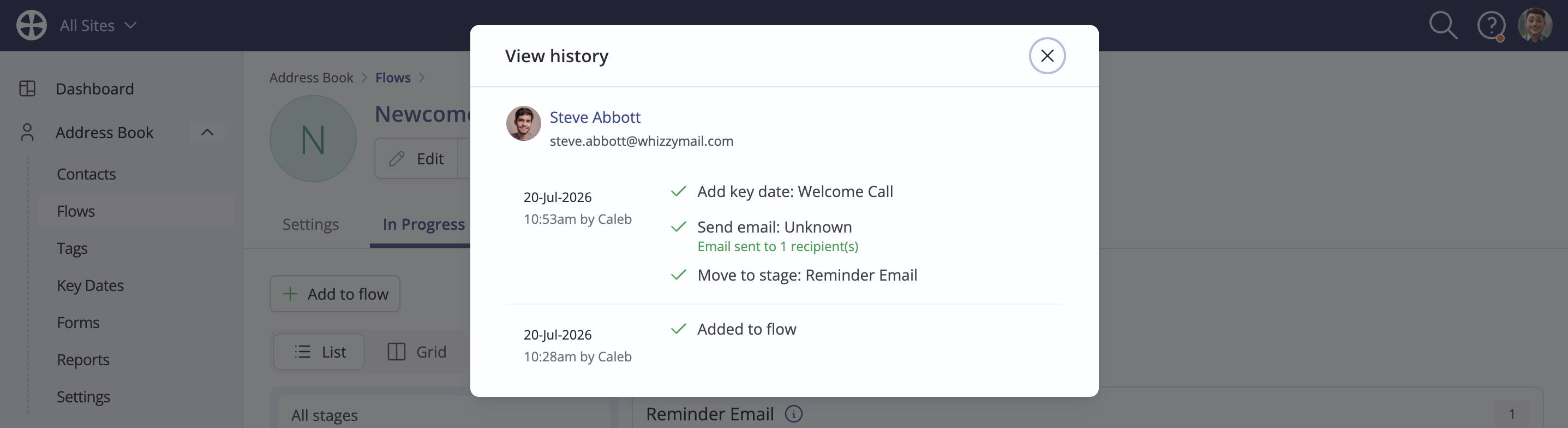The width and height of the screenshot is (1568, 428).
Task: Collapse the Address Book section chevron
Action: [x=207, y=132]
